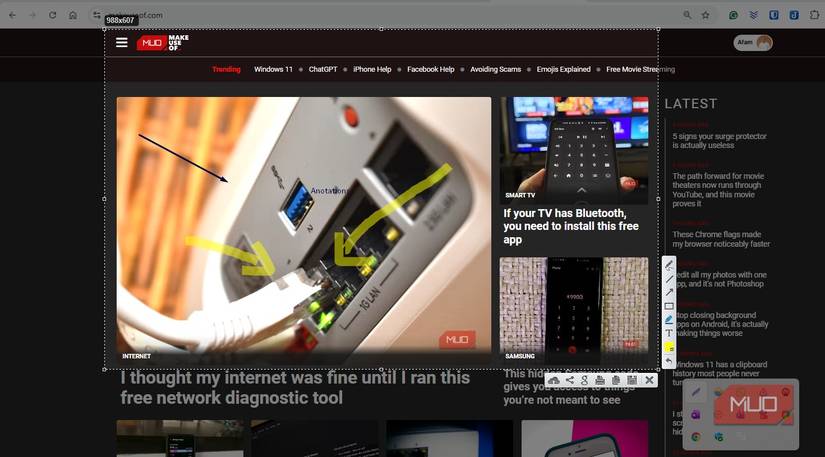Open the edit photos not Photoshop article

tap(721, 279)
